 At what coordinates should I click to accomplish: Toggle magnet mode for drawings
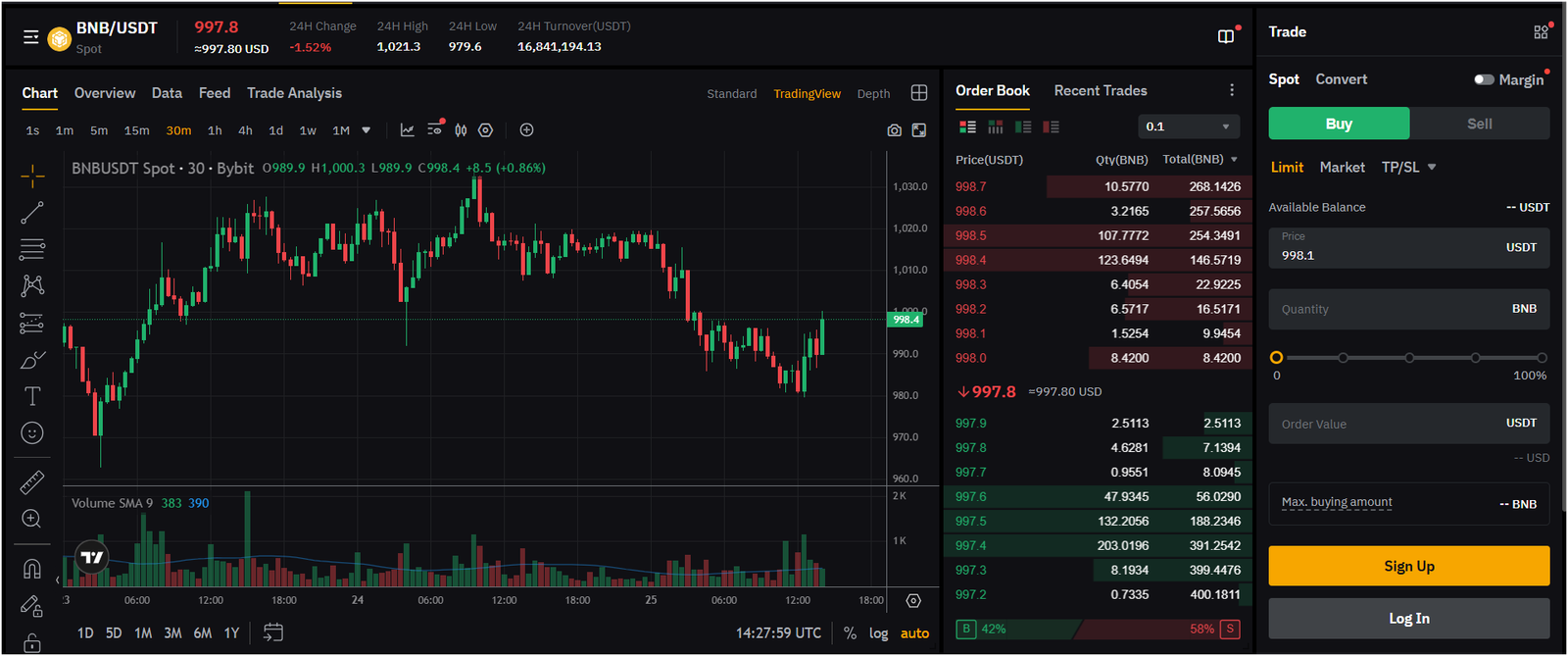32,570
